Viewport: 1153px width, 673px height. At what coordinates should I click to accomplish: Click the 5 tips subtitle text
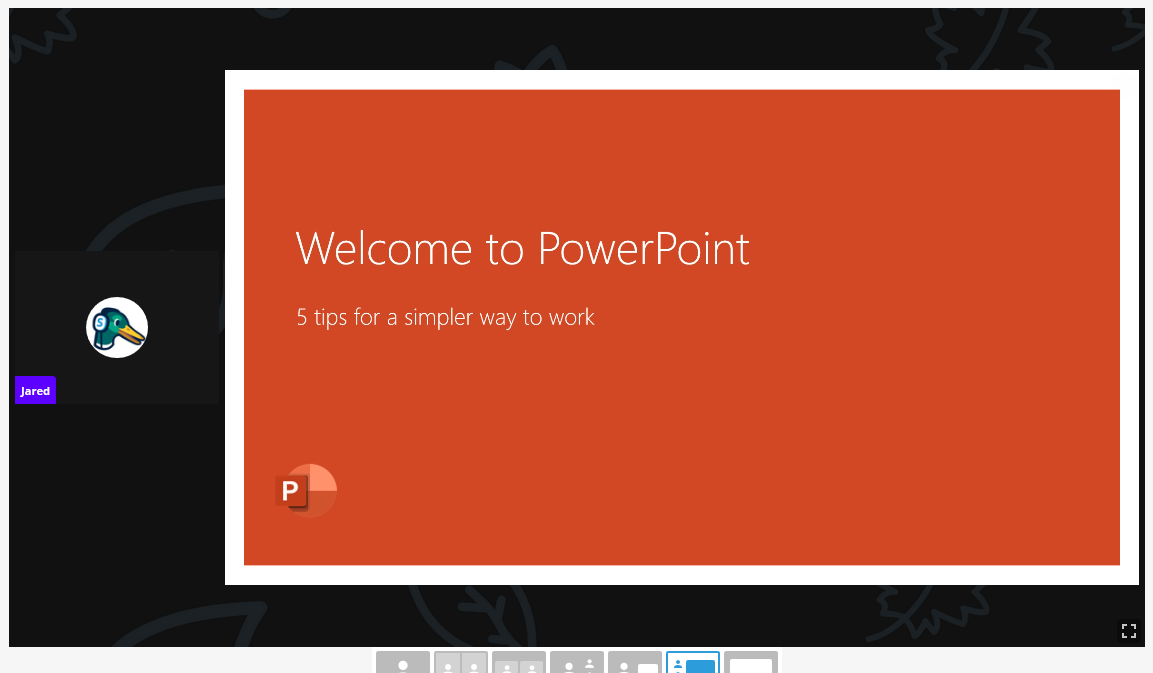click(445, 317)
